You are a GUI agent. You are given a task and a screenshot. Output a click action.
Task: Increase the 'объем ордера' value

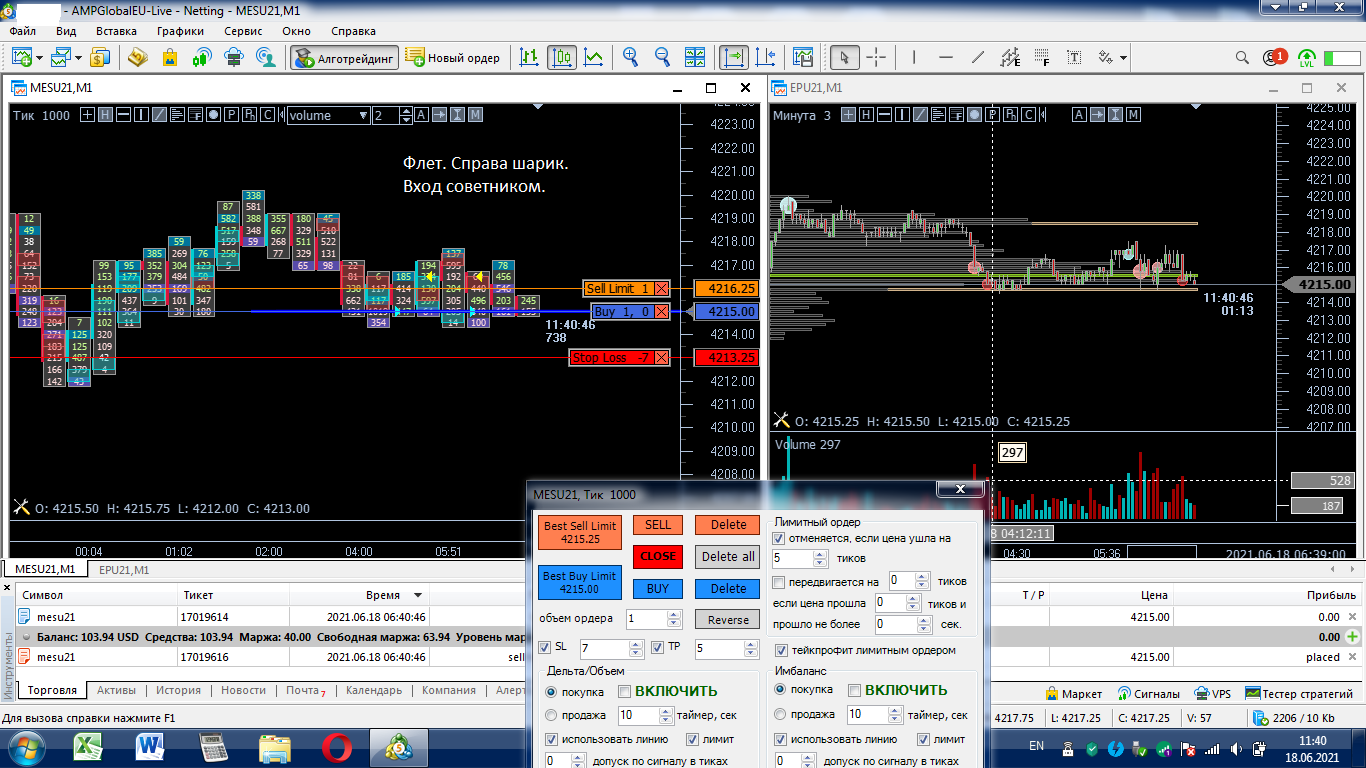(673, 615)
